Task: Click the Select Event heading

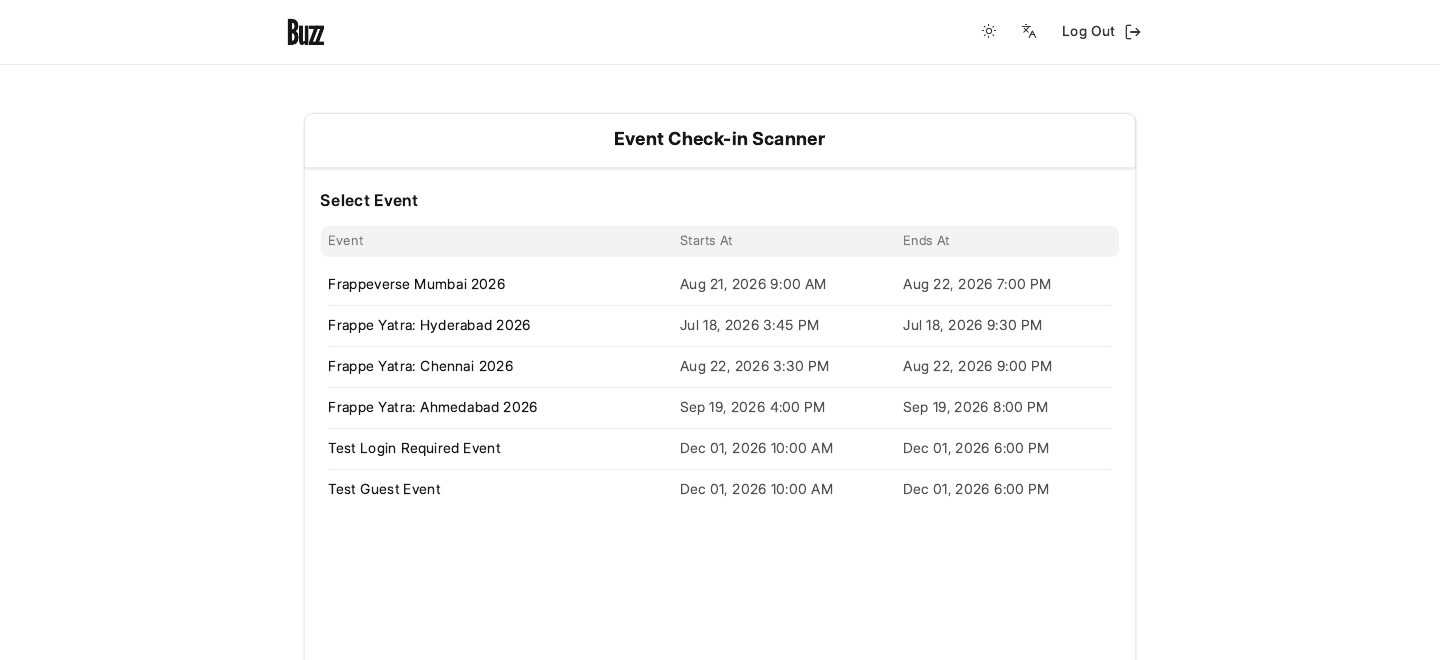Action: pos(369,201)
